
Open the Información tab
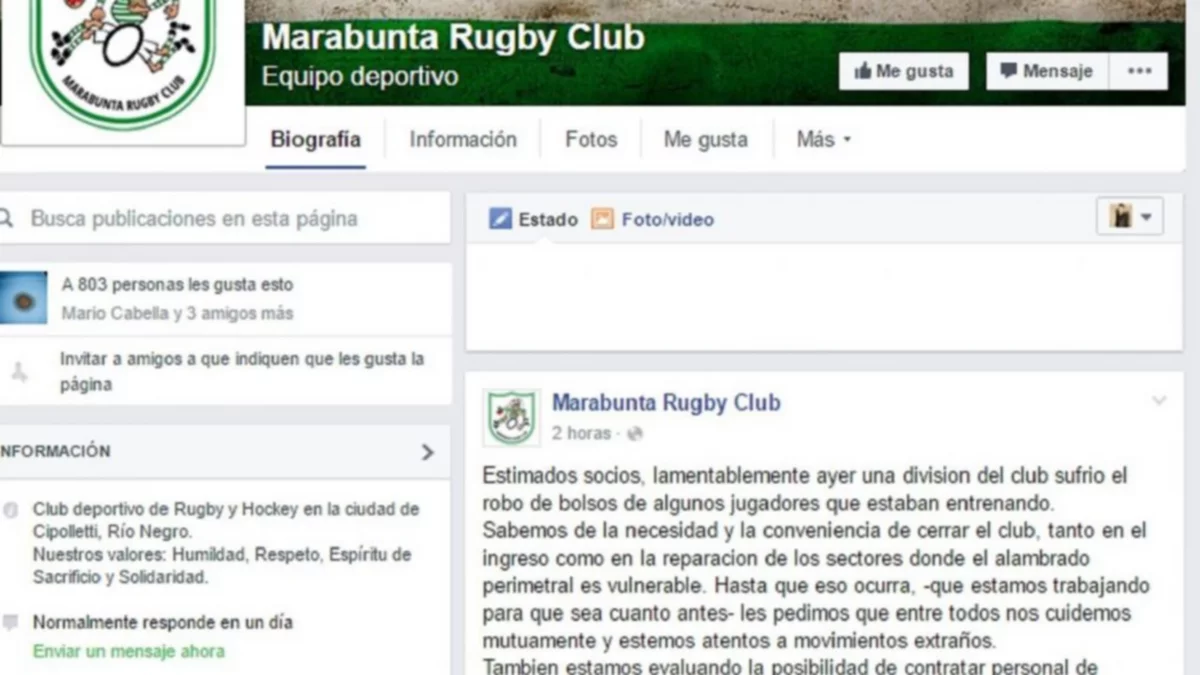pos(463,140)
